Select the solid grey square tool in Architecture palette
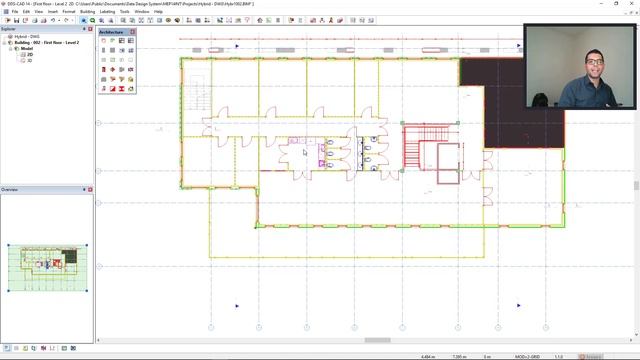The height and width of the screenshot is (360, 640). 113,50
